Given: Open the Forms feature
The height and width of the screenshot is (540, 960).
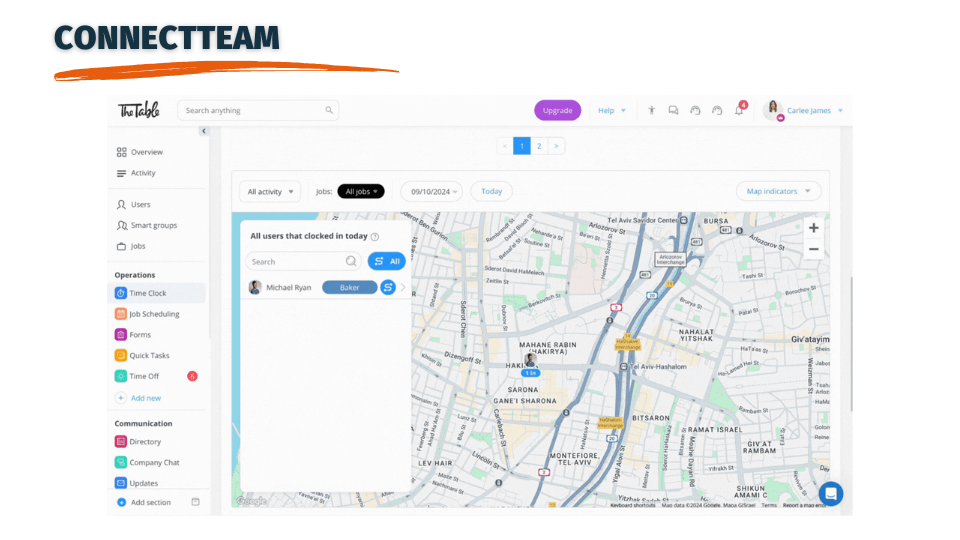Looking at the screenshot, I should pyautogui.click(x=133, y=335).
